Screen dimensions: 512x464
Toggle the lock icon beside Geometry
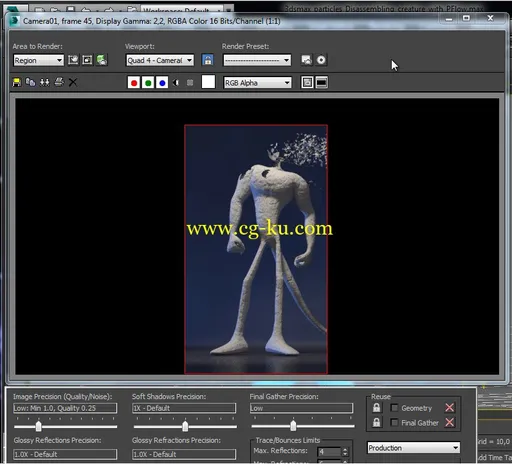(x=377, y=408)
